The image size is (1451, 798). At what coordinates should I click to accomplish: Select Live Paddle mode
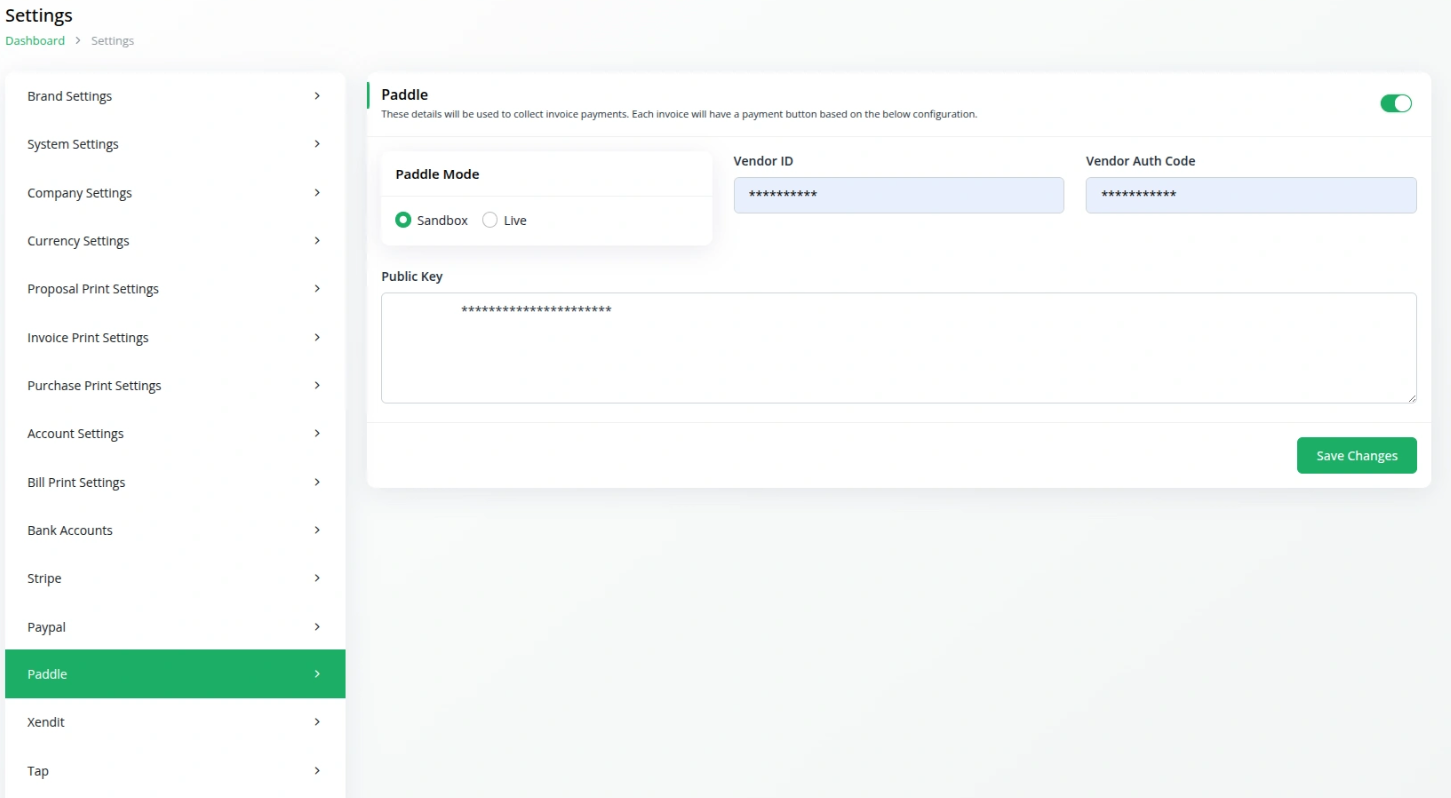tap(490, 220)
